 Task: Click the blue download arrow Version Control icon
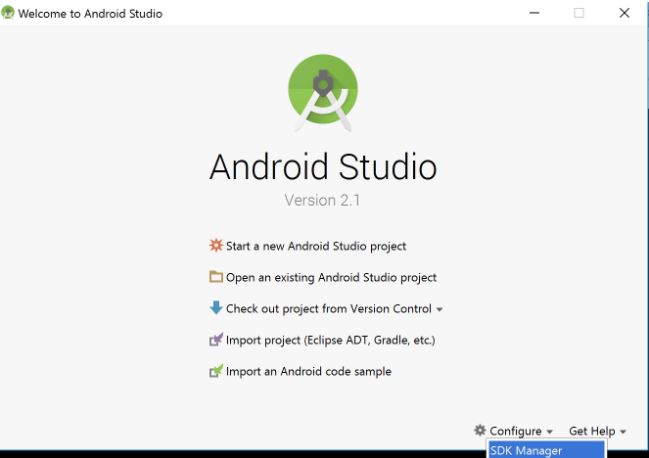pyautogui.click(x=216, y=308)
